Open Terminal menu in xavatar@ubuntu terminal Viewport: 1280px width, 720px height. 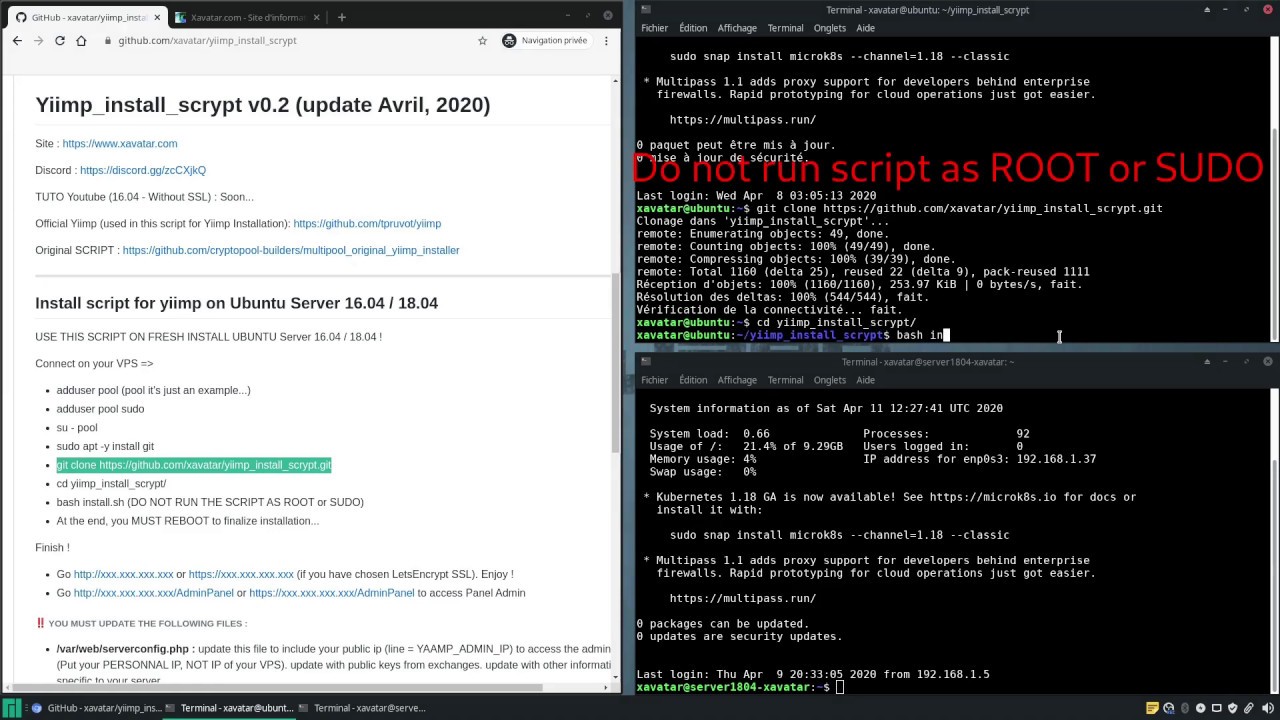pos(785,28)
